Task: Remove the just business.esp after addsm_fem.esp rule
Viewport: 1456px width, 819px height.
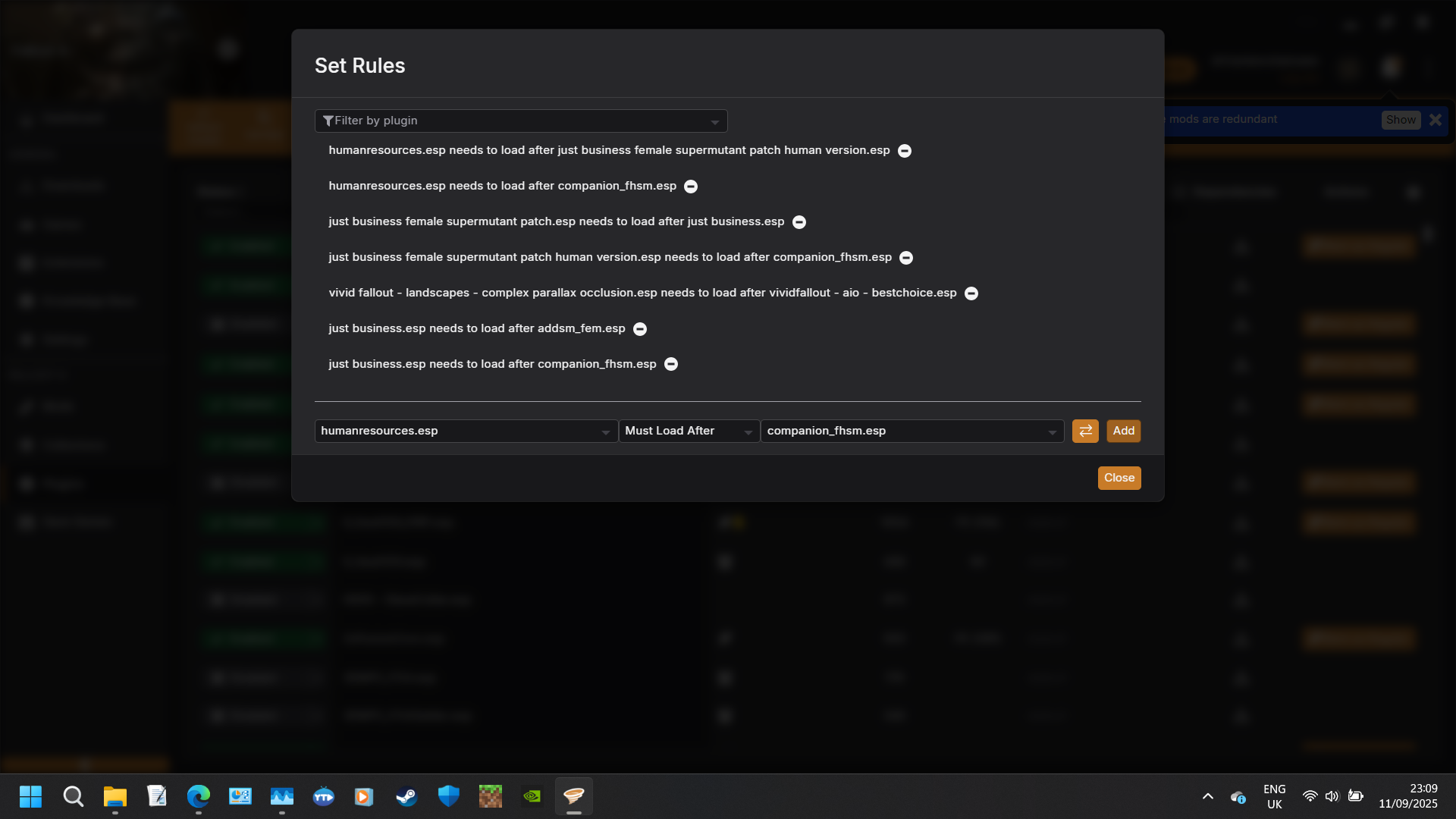Action: (x=640, y=329)
